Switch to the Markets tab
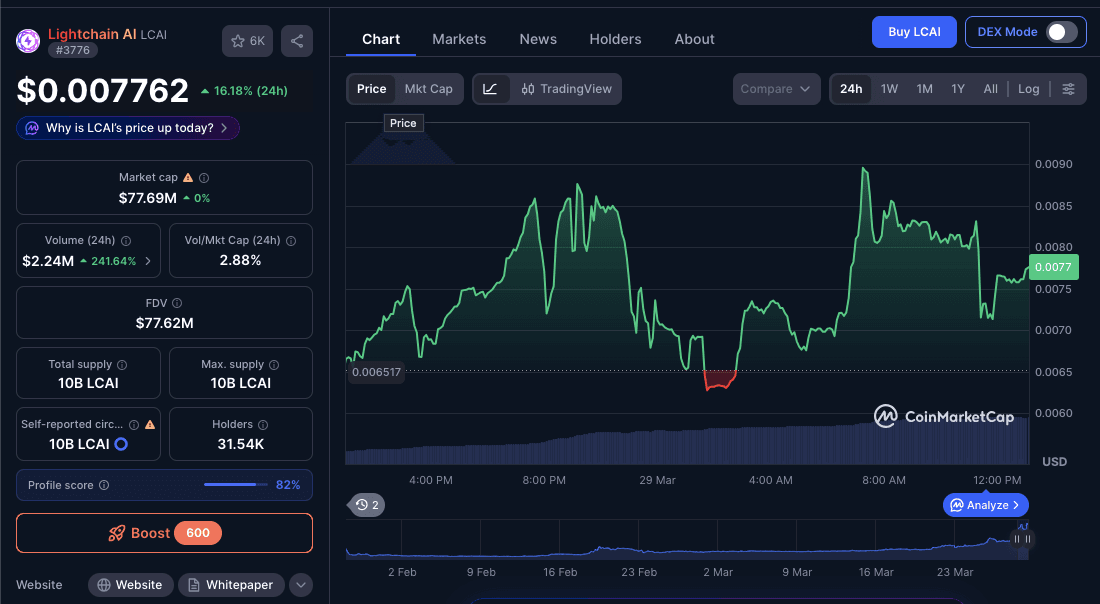 [x=459, y=39]
